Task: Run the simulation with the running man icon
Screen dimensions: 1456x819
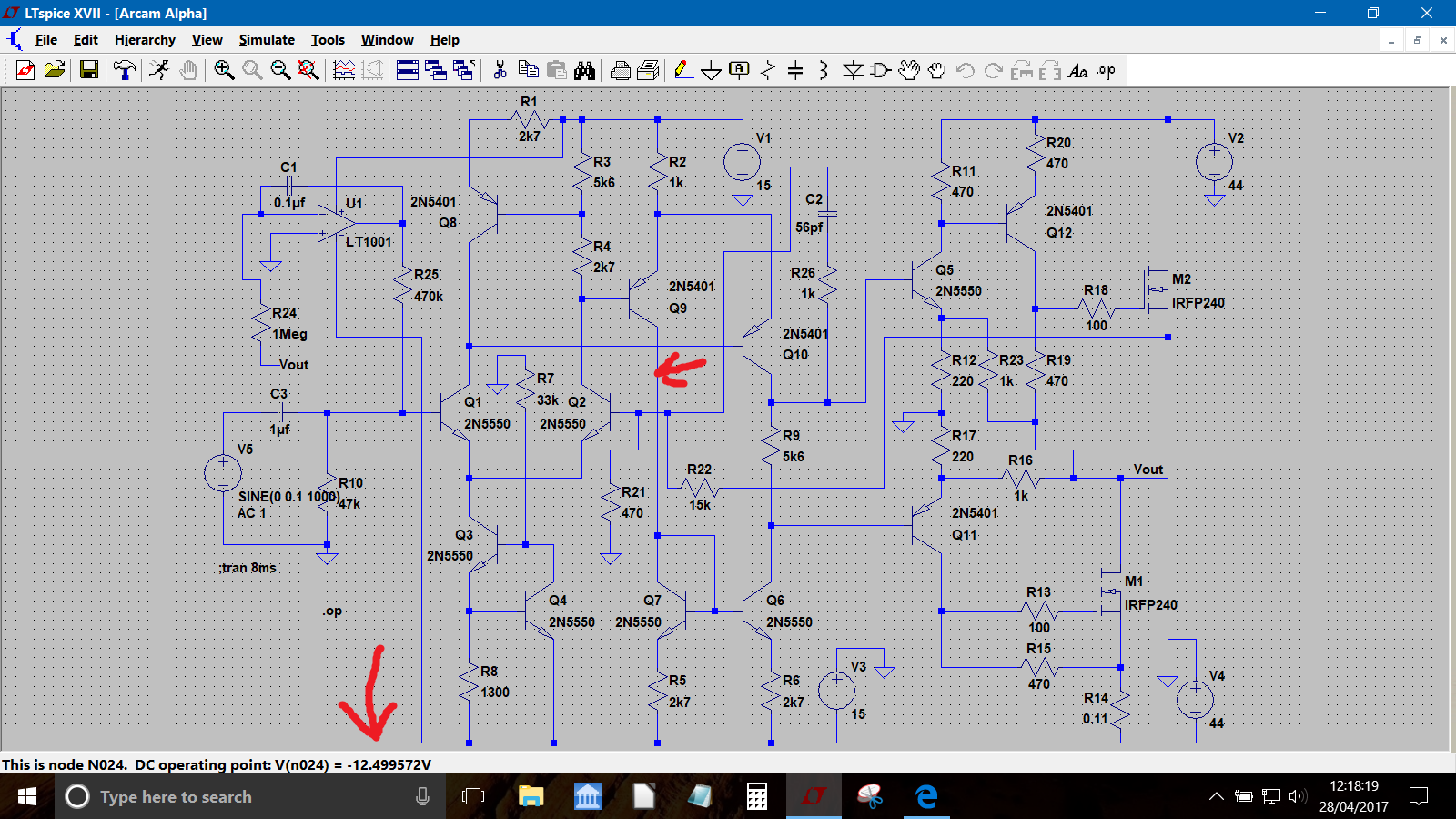Action: tap(159, 70)
